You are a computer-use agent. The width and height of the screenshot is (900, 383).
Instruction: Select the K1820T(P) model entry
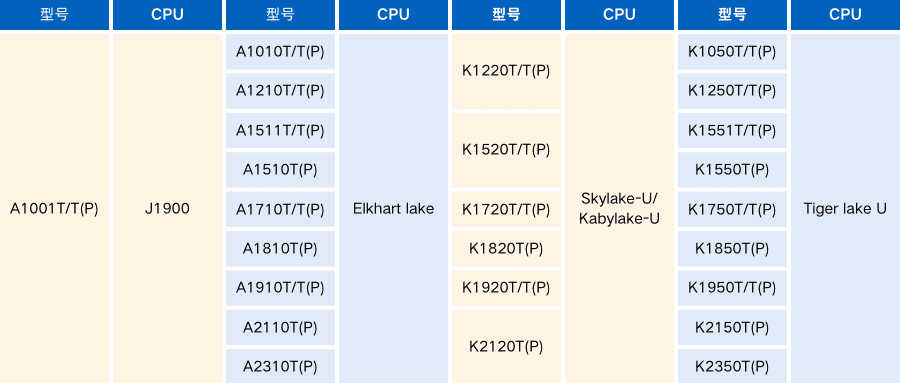506,248
